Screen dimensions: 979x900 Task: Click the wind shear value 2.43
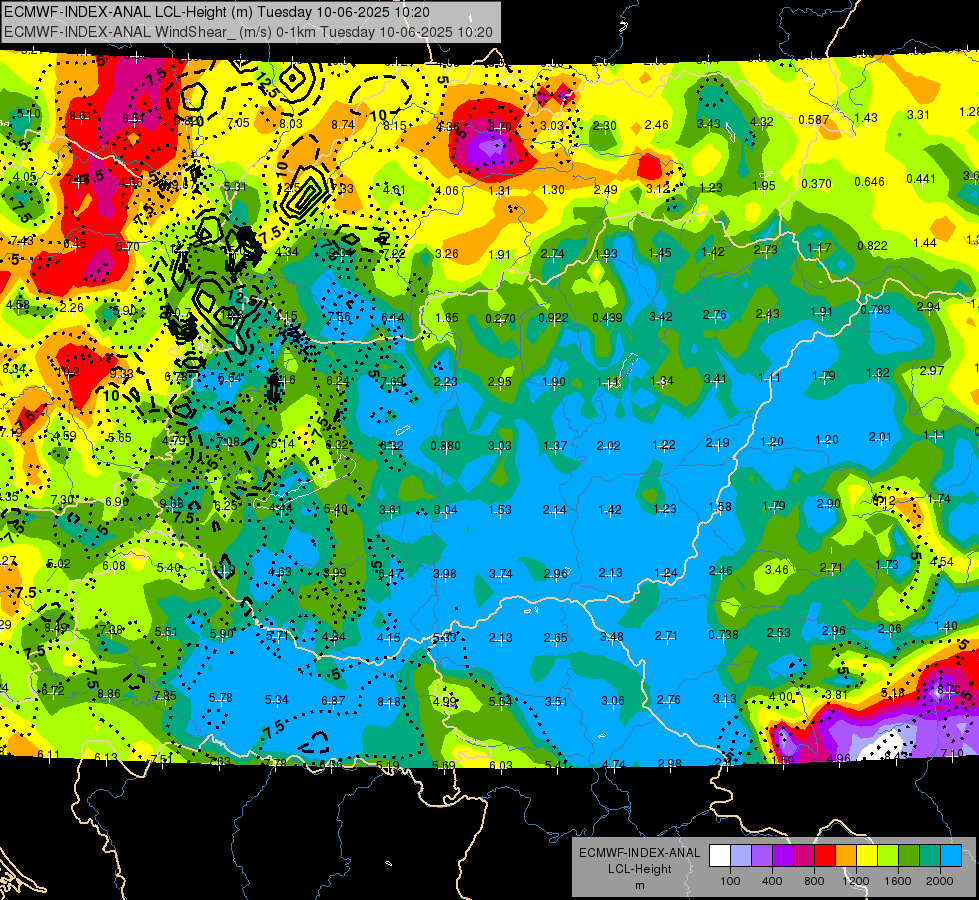(767, 314)
